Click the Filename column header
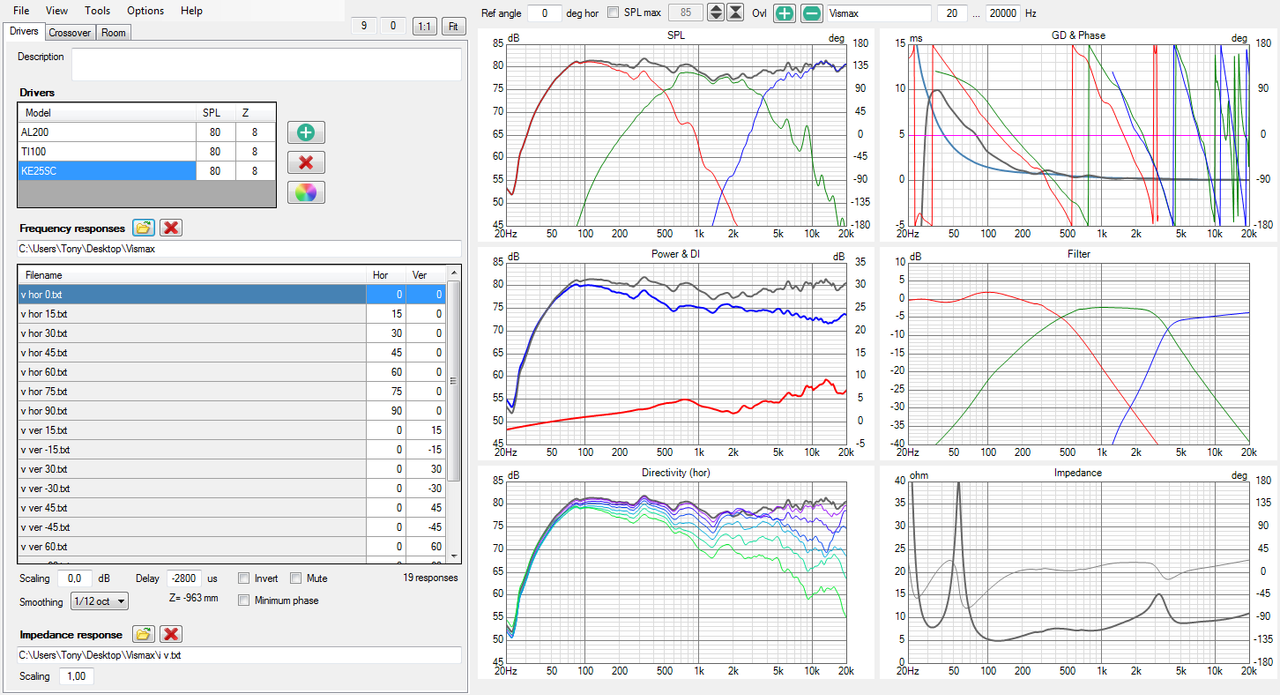The image size is (1280, 695). (192, 274)
